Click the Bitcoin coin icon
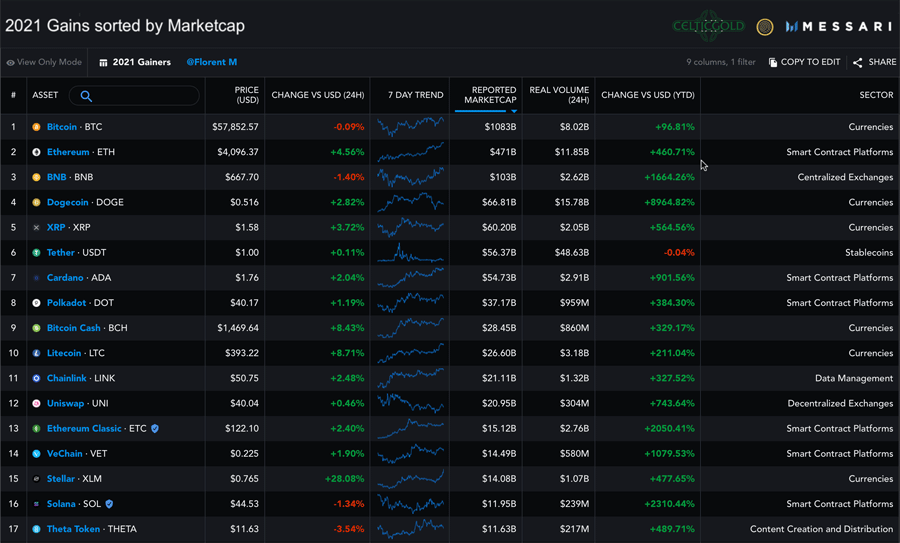 (37, 127)
